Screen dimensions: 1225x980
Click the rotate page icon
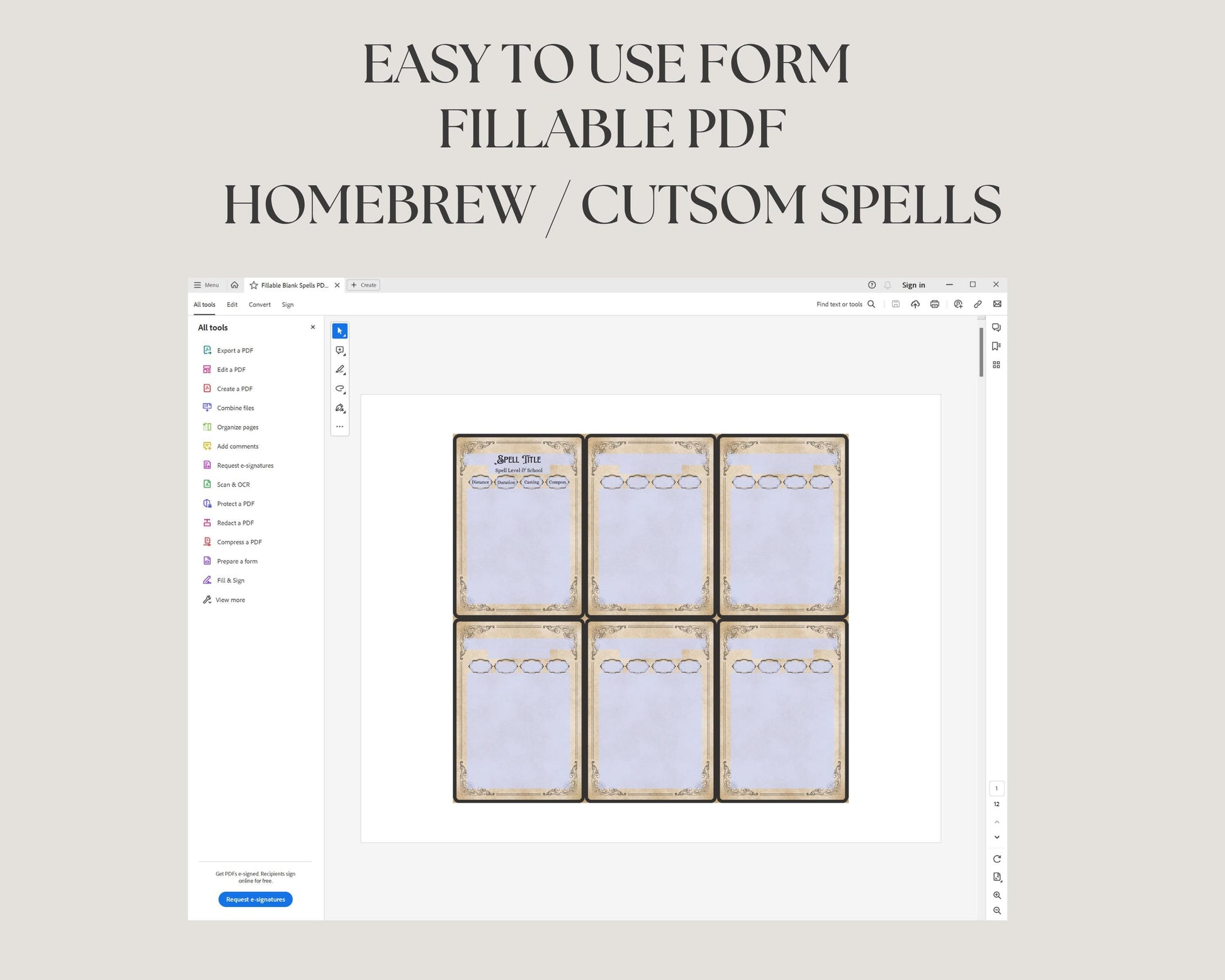pyautogui.click(x=996, y=859)
